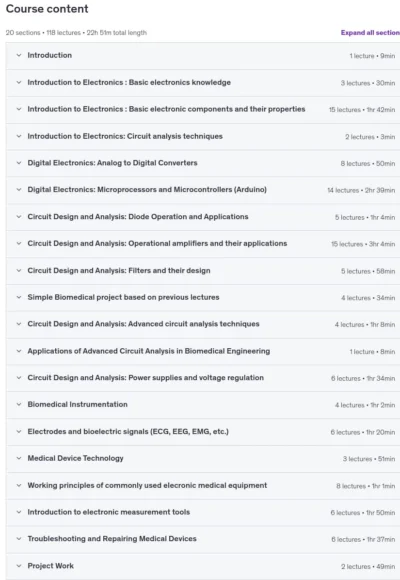Open Basic electronic components and their properties section

click(x=203, y=109)
